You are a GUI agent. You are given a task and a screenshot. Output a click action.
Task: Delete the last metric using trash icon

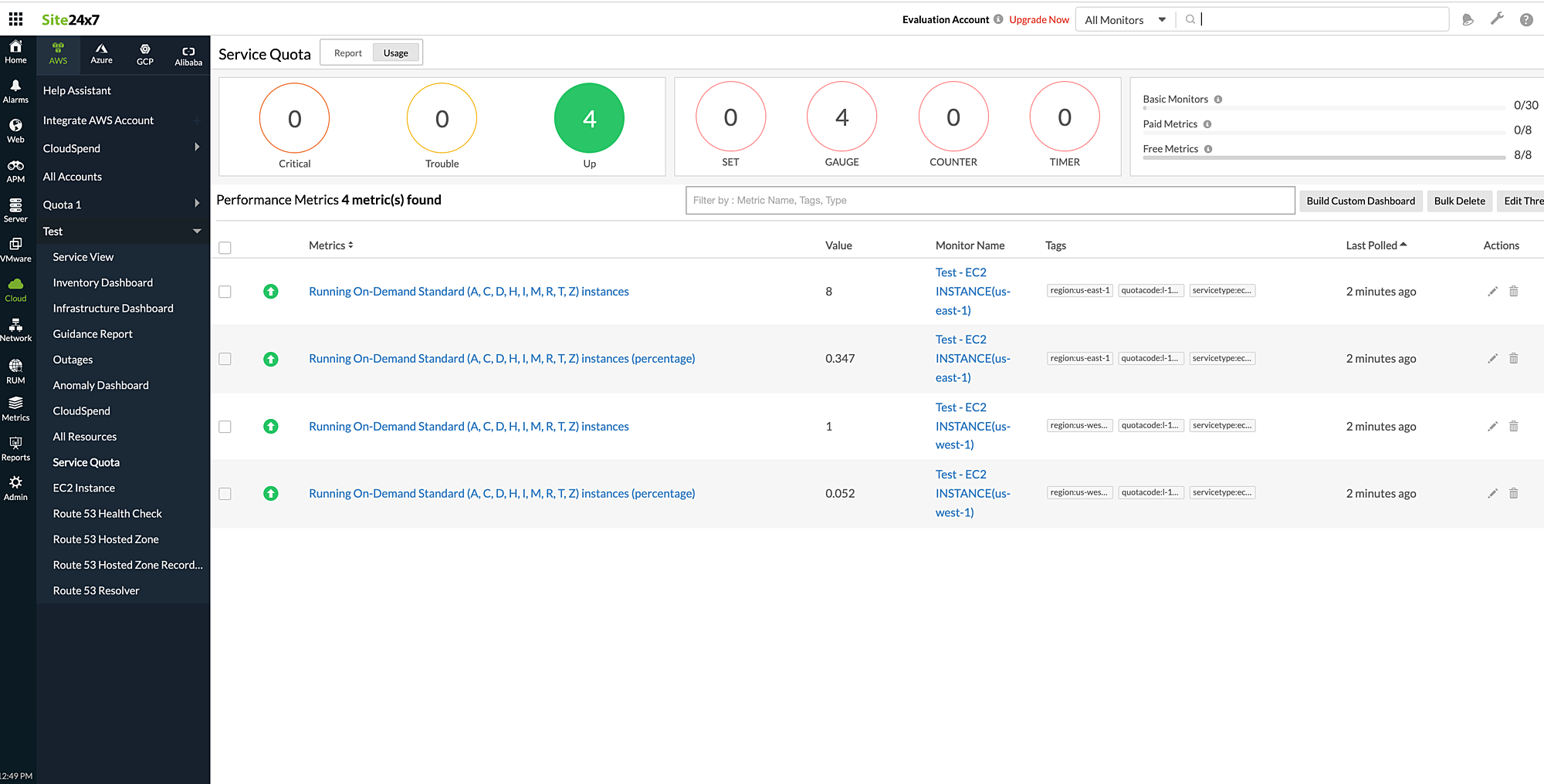pos(1513,493)
